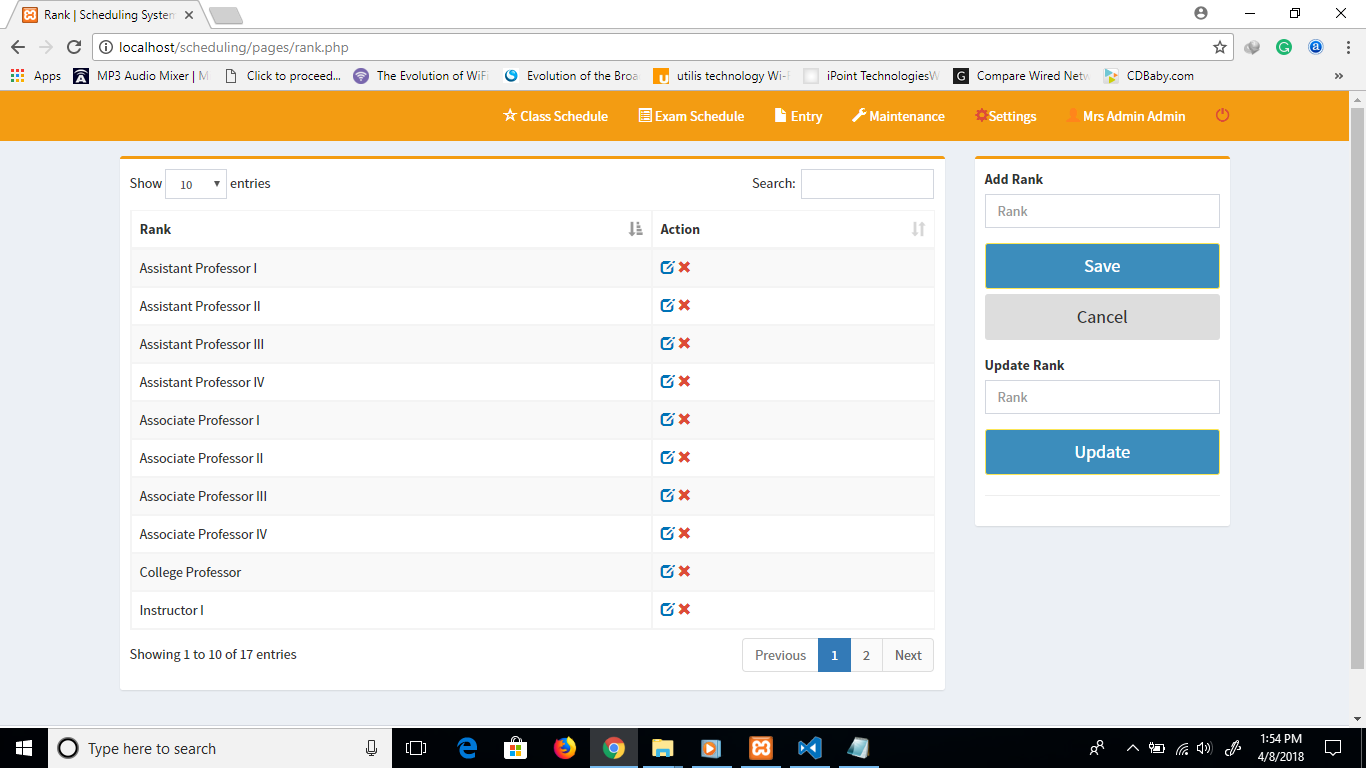Open the Class Schedule menu item
This screenshot has height=768, width=1366.
click(x=555, y=116)
